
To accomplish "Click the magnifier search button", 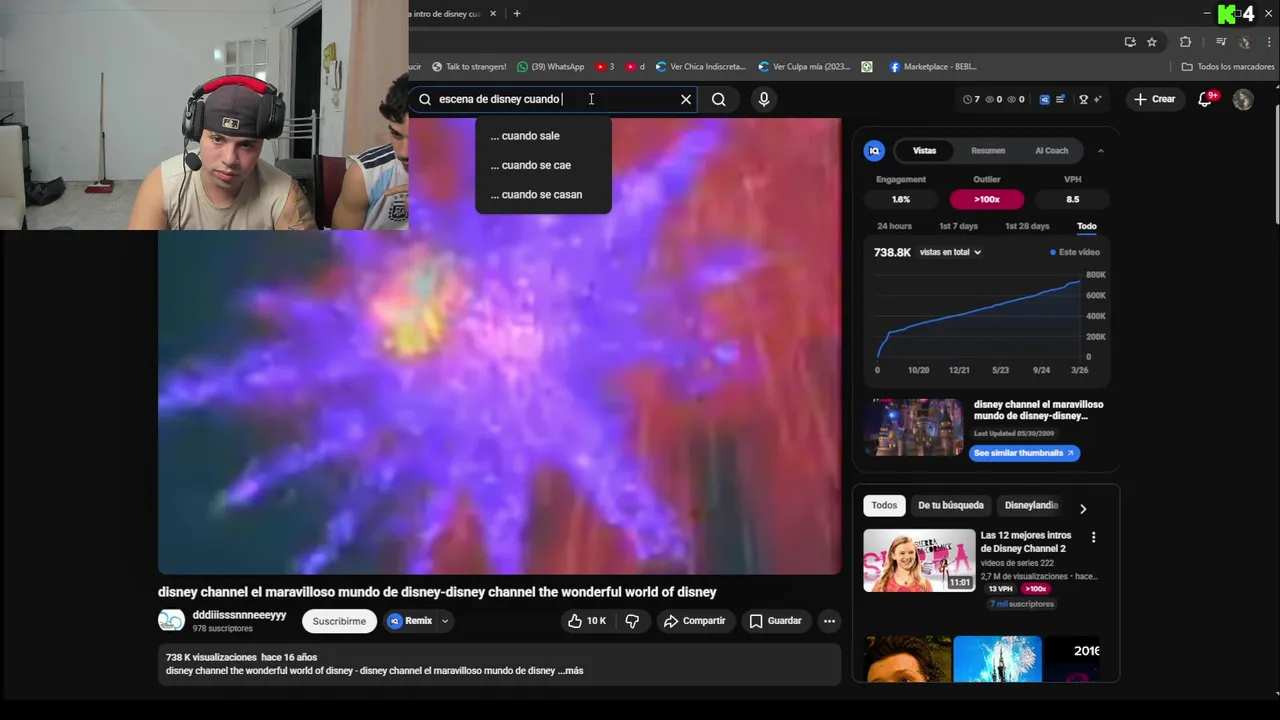I will tap(719, 99).
